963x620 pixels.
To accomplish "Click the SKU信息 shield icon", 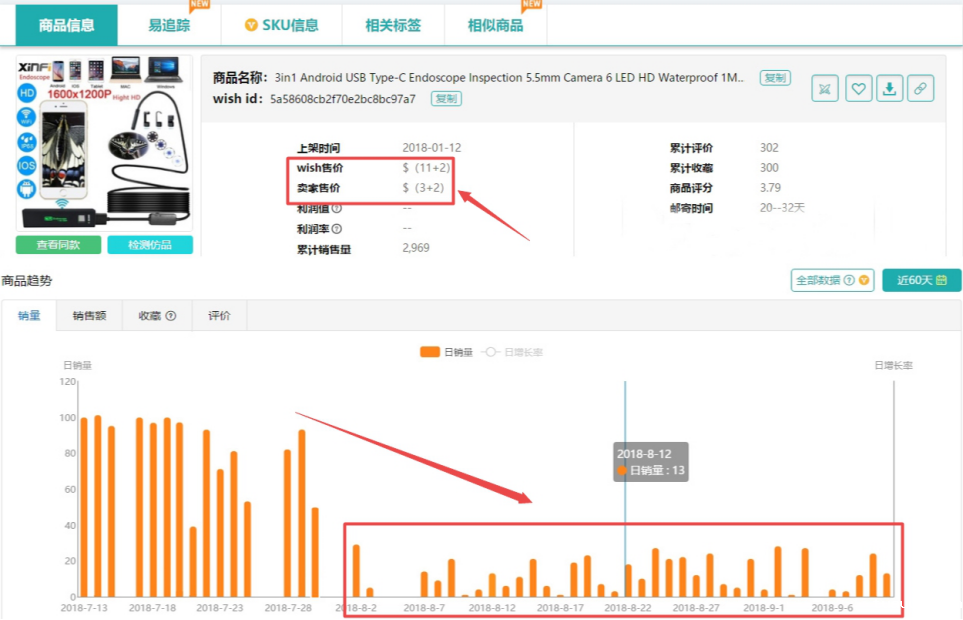I will click(x=251, y=25).
